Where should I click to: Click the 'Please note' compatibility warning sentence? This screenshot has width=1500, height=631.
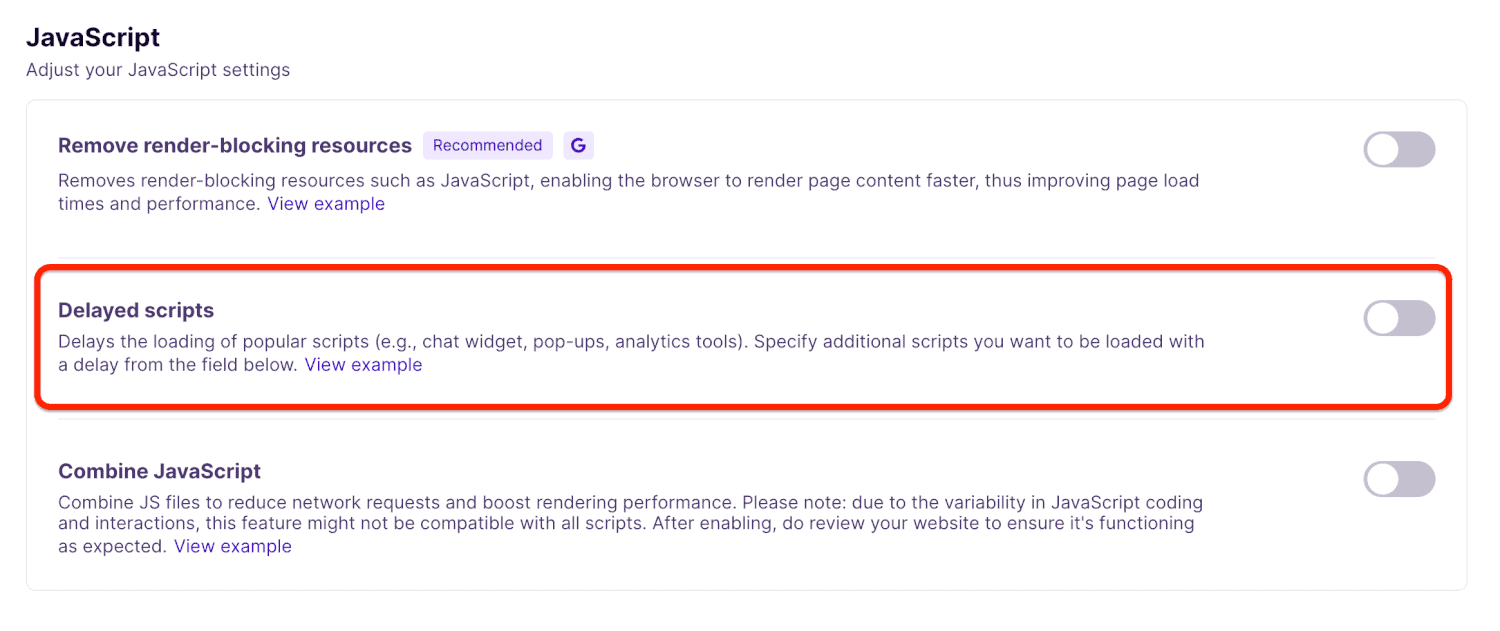(x=900, y=502)
